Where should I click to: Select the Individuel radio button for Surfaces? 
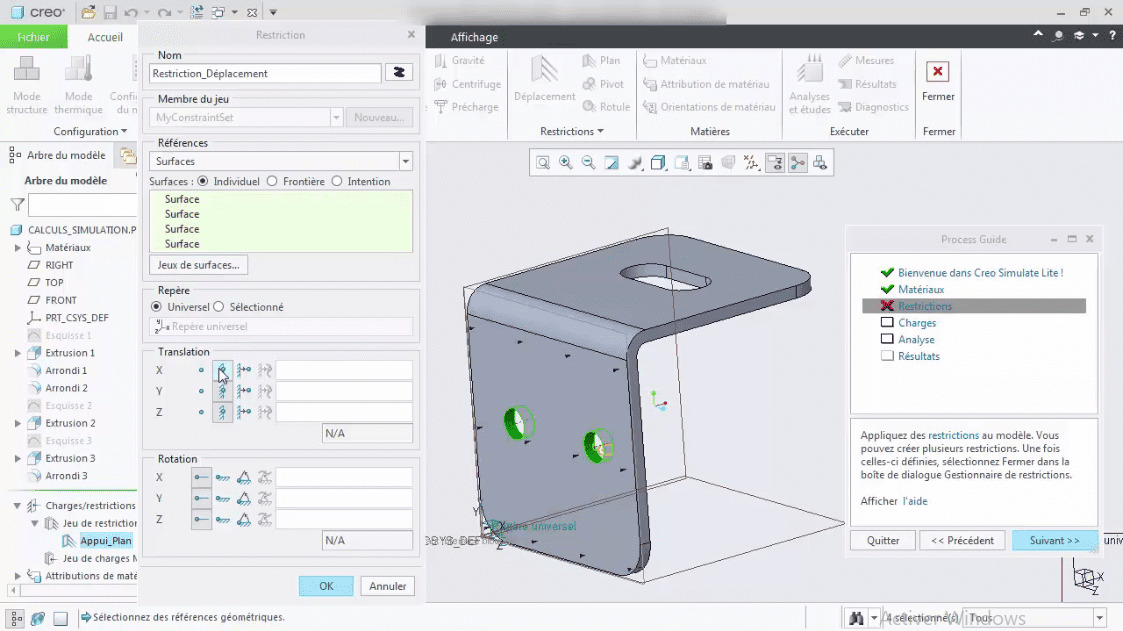tap(205, 181)
